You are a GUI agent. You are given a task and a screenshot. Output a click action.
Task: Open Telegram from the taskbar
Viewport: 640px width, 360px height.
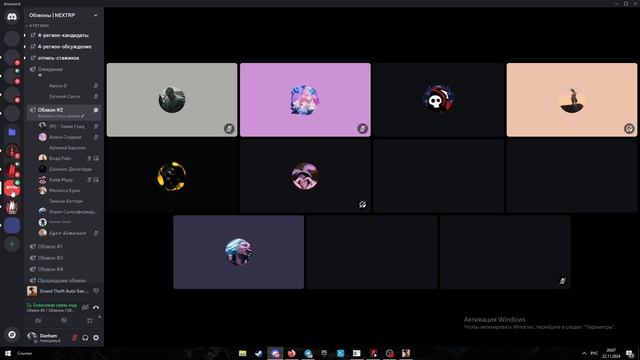click(x=308, y=353)
